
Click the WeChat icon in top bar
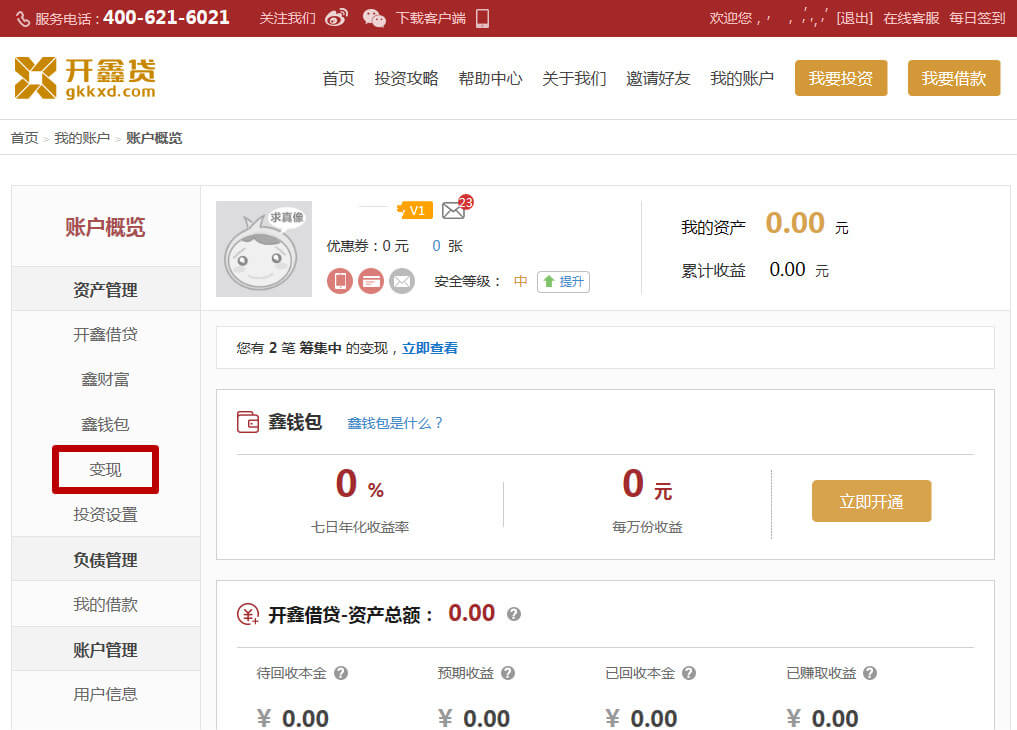pos(374,18)
